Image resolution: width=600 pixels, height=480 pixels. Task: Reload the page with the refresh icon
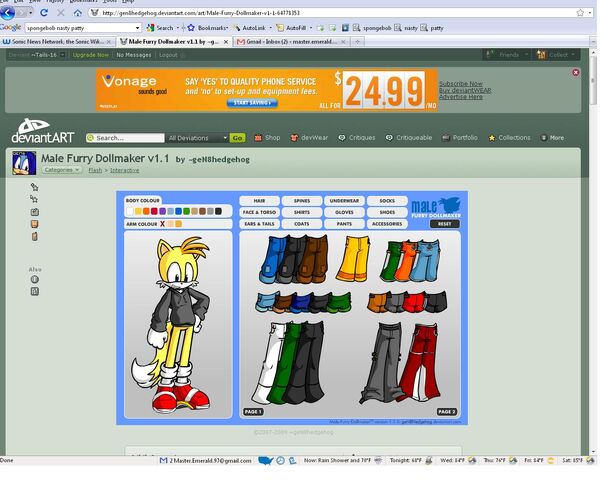44,13
